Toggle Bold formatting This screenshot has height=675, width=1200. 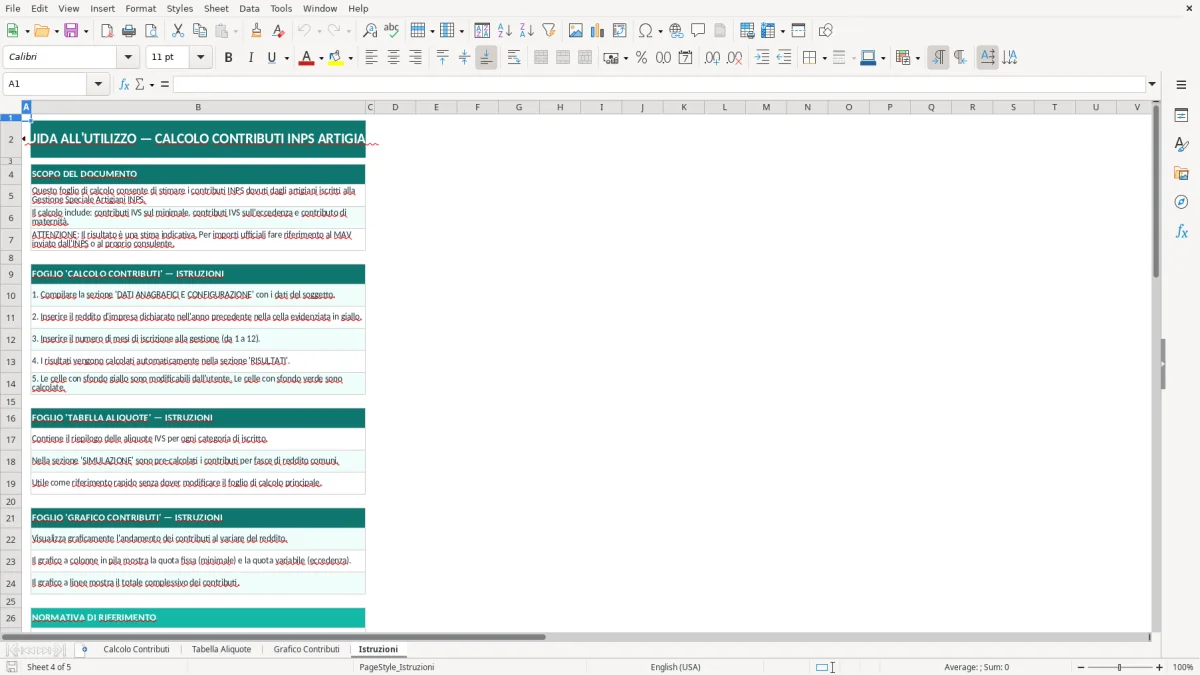(228, 58)
